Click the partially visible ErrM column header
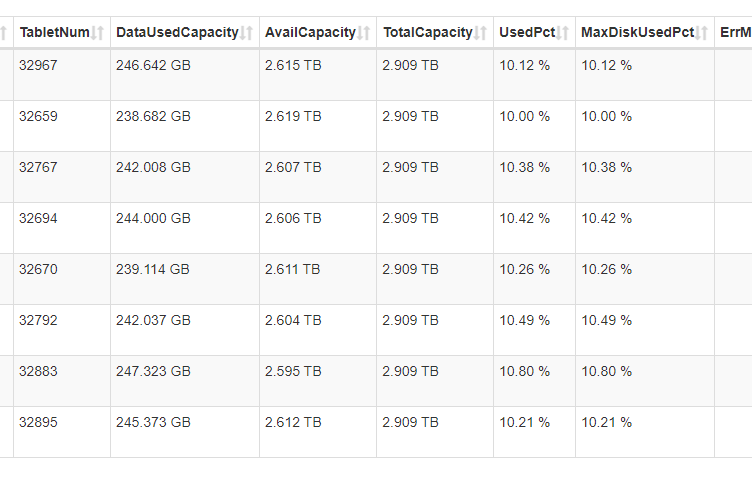Screen dimensions: 752x478 pos(734,33)
